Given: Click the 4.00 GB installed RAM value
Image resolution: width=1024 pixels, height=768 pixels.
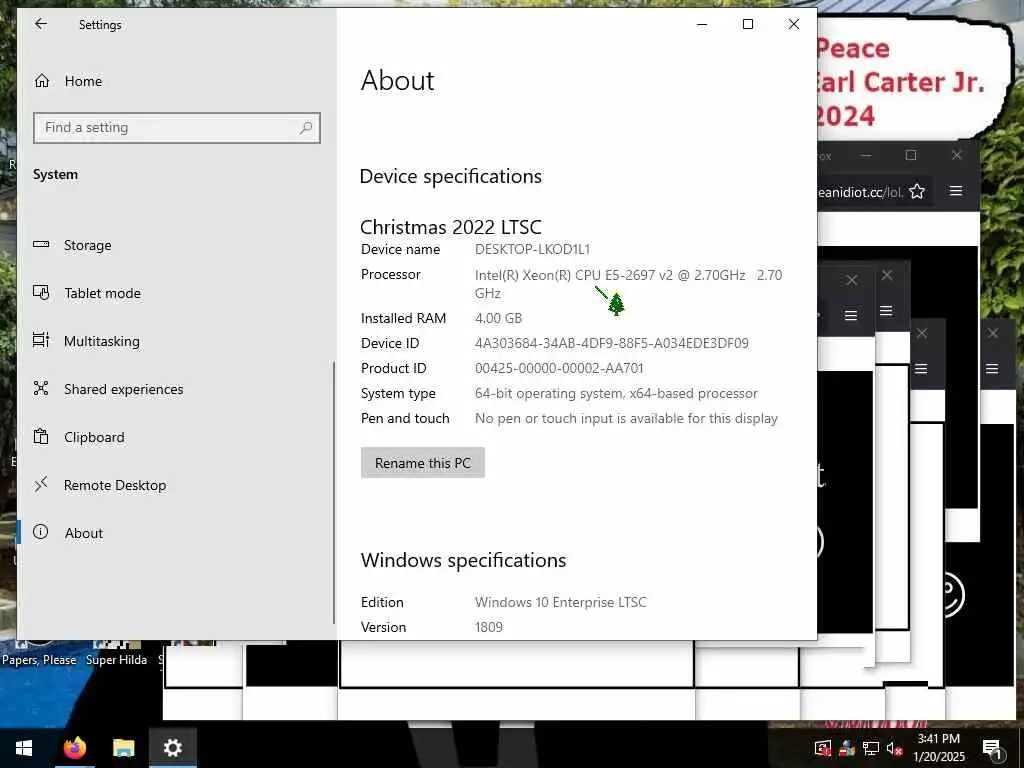Looking at the screenshot, I should point(498,318).
